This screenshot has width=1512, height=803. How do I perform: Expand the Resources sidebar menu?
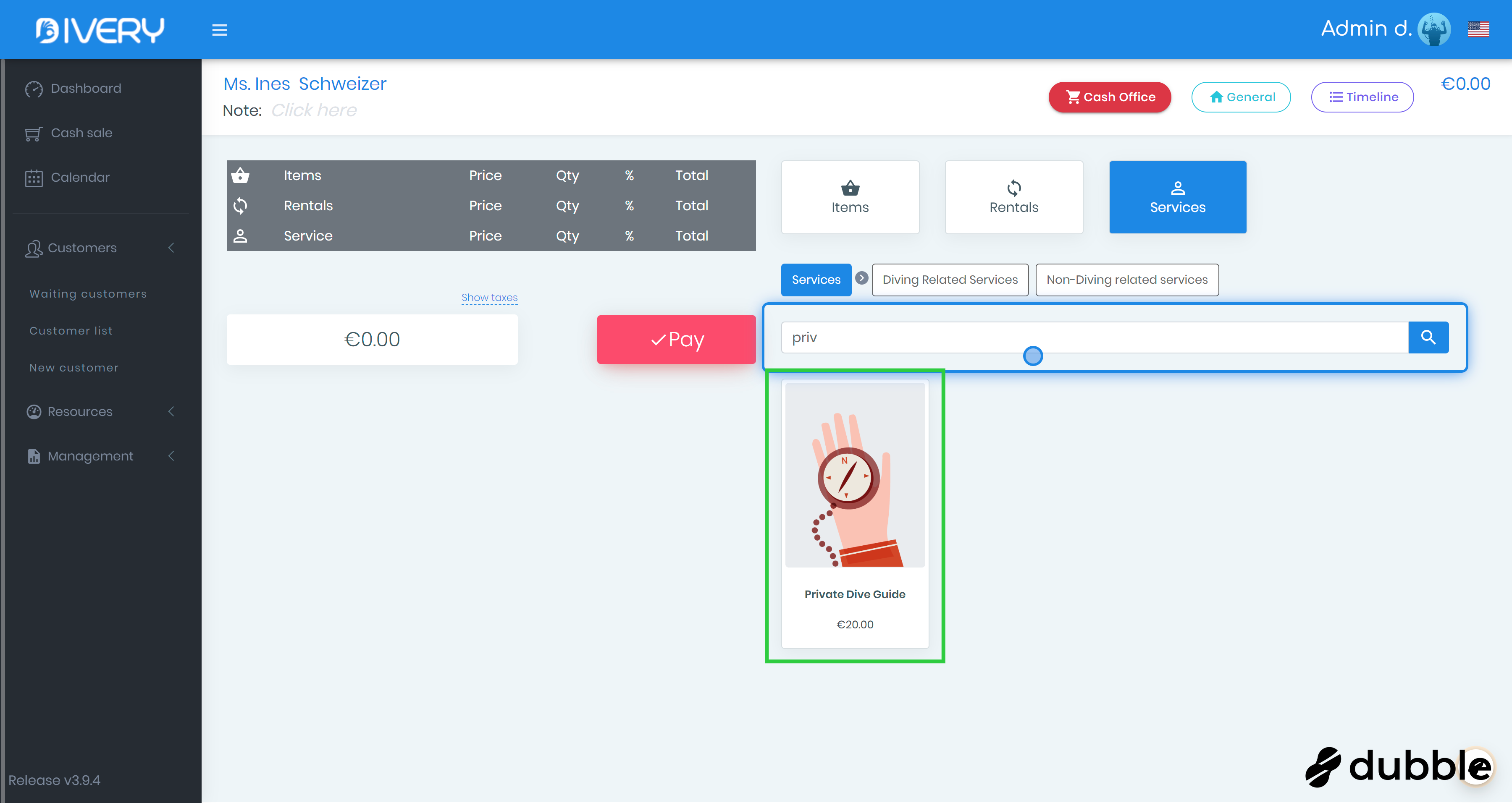pos(80,411)
